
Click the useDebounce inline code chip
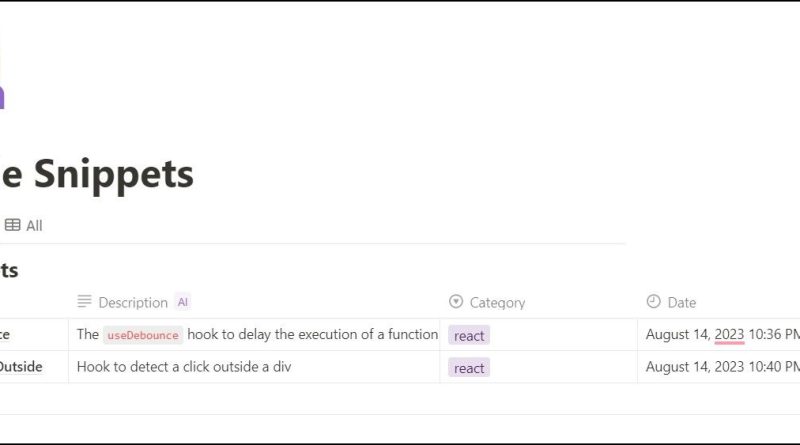coord(143,335)
